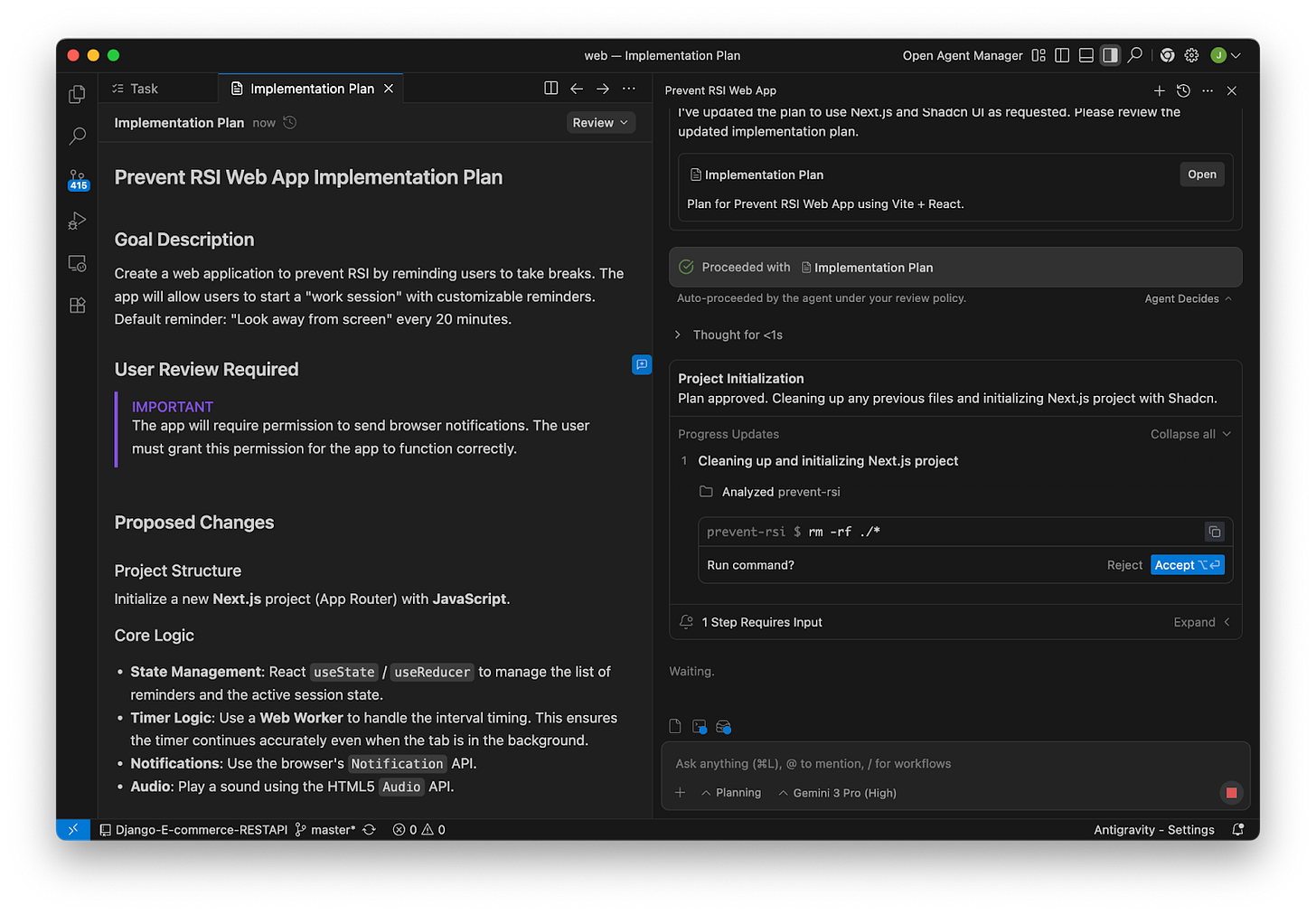Viewport: 1316px width, 915px height.
Task: Go back with the left arrow
Action: click(577, 88)
